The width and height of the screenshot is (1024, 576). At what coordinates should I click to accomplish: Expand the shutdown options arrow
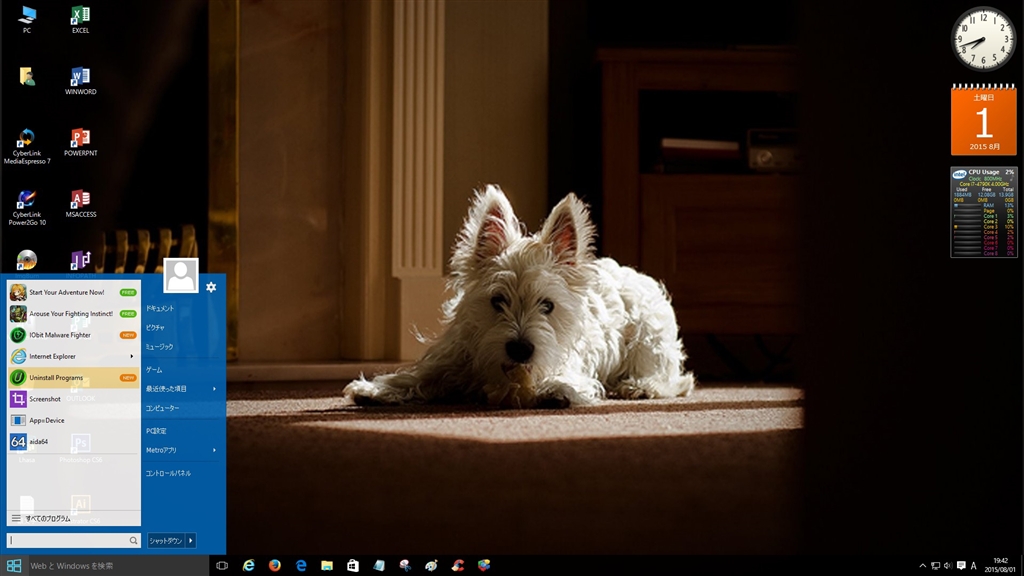pos(191,540)
